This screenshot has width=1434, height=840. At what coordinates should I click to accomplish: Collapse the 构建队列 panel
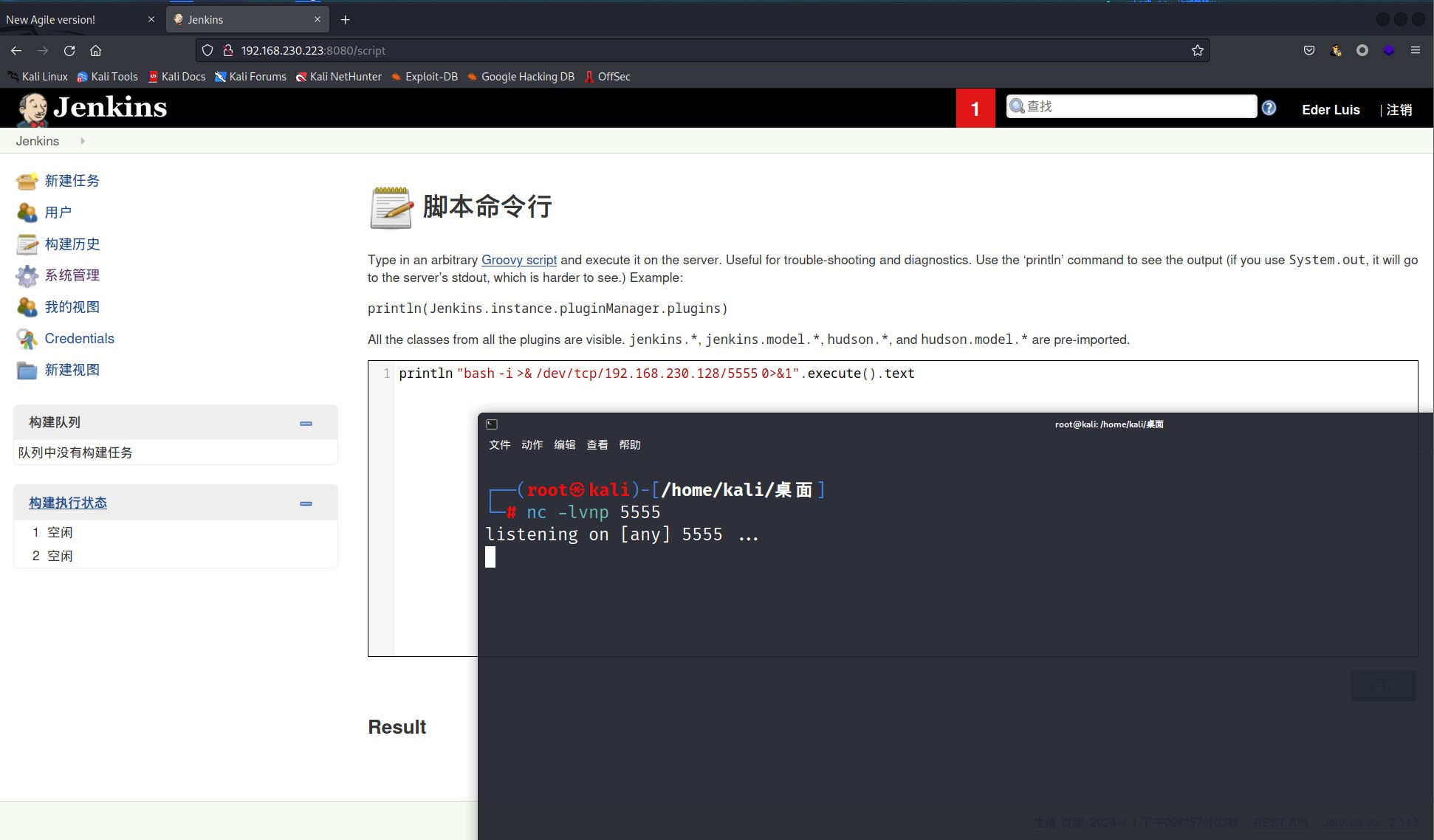[306, 424]
